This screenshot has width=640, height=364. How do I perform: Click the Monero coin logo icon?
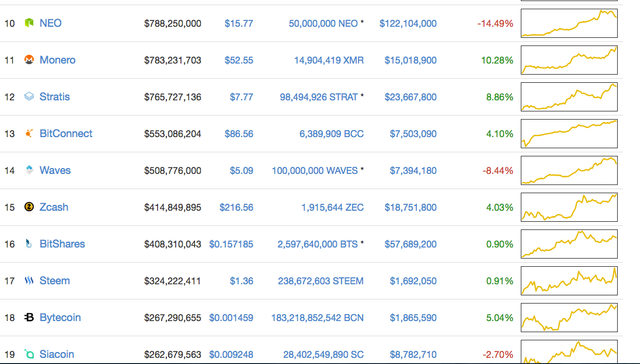pyautogui.click(x=29, y=60)
